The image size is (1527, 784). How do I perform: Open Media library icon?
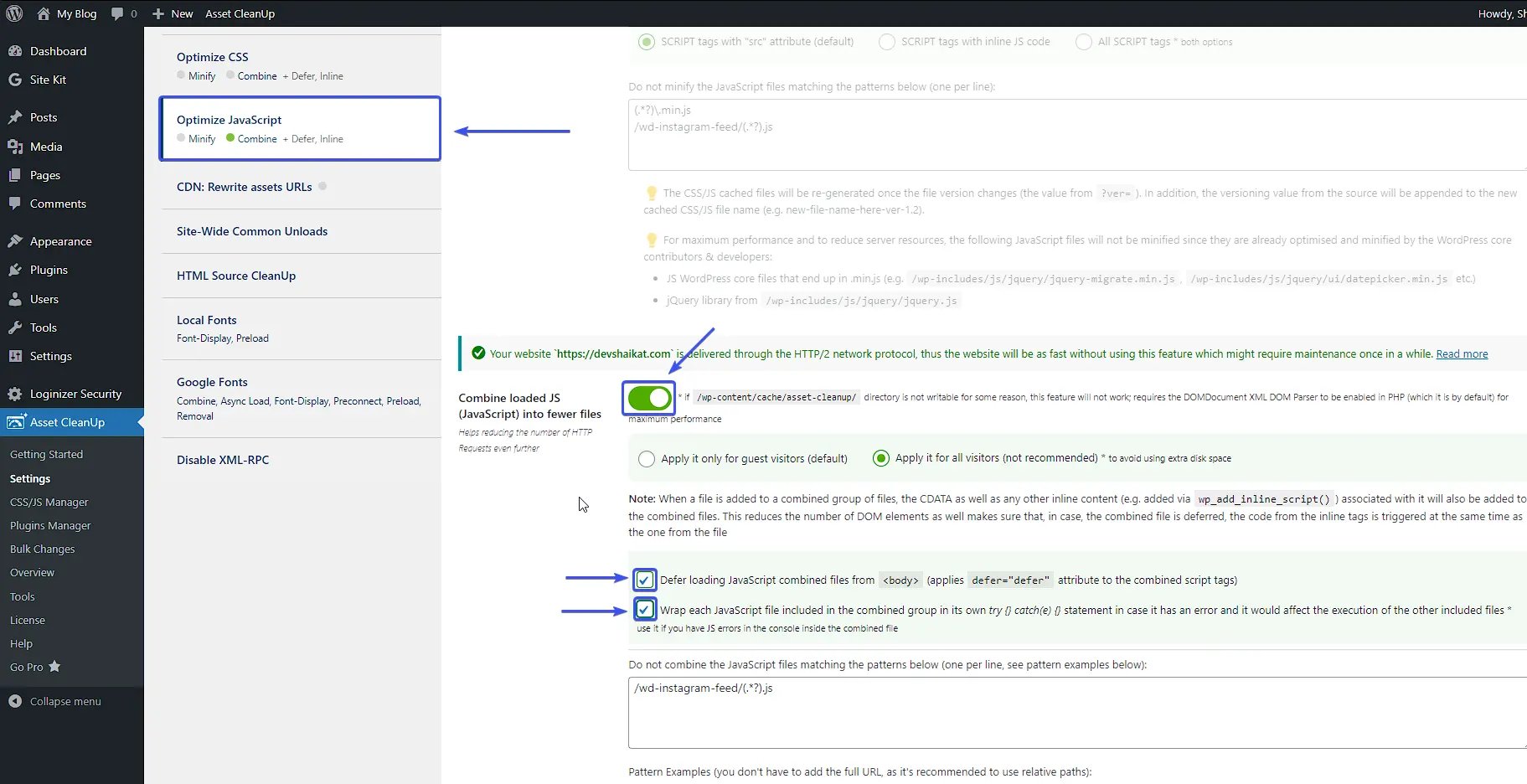15,147
